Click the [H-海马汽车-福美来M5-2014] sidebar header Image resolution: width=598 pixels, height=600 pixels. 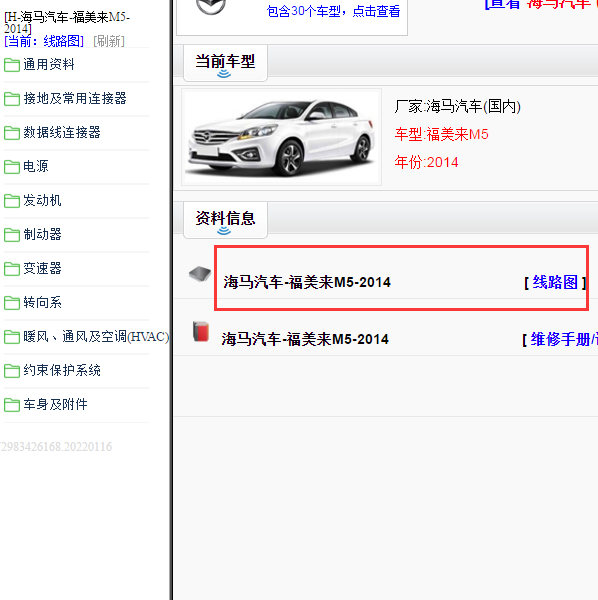[67, 23]
